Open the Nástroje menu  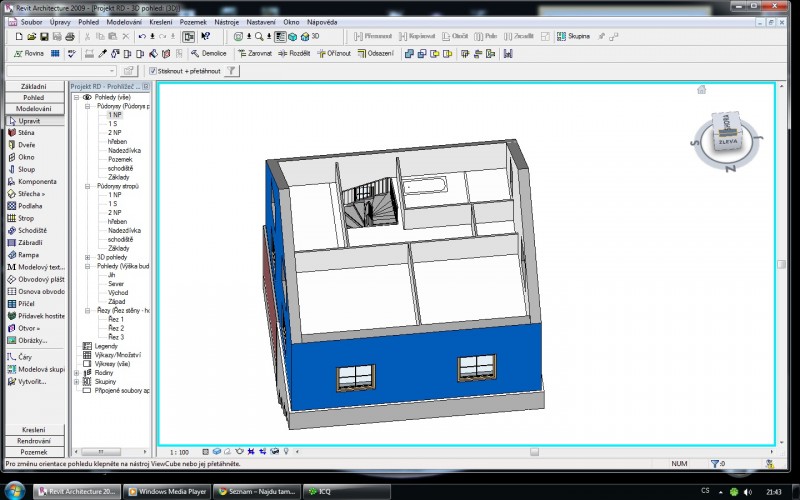[227, 21]
